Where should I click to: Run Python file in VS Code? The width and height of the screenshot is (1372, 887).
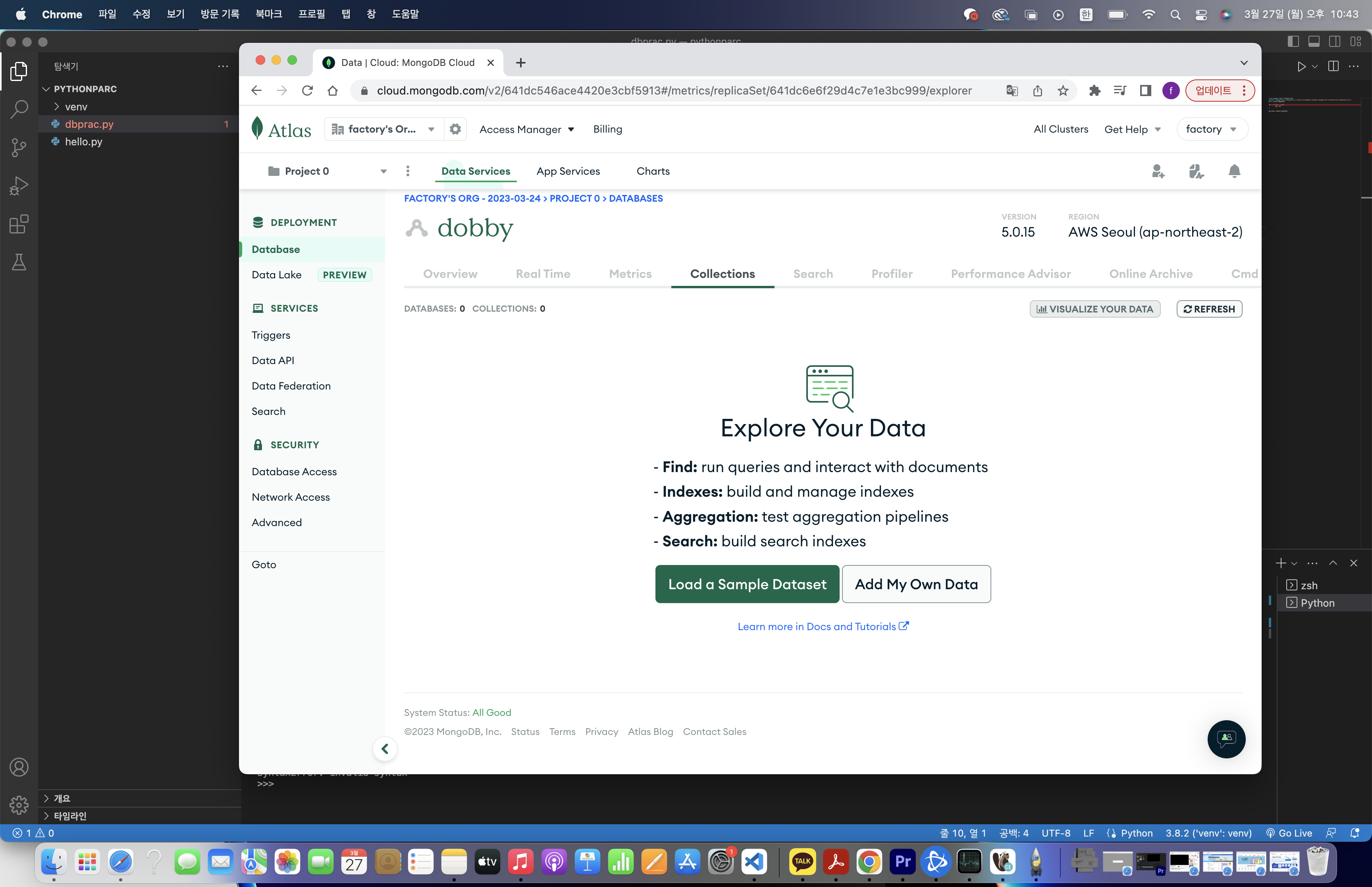click(1301, 66)
